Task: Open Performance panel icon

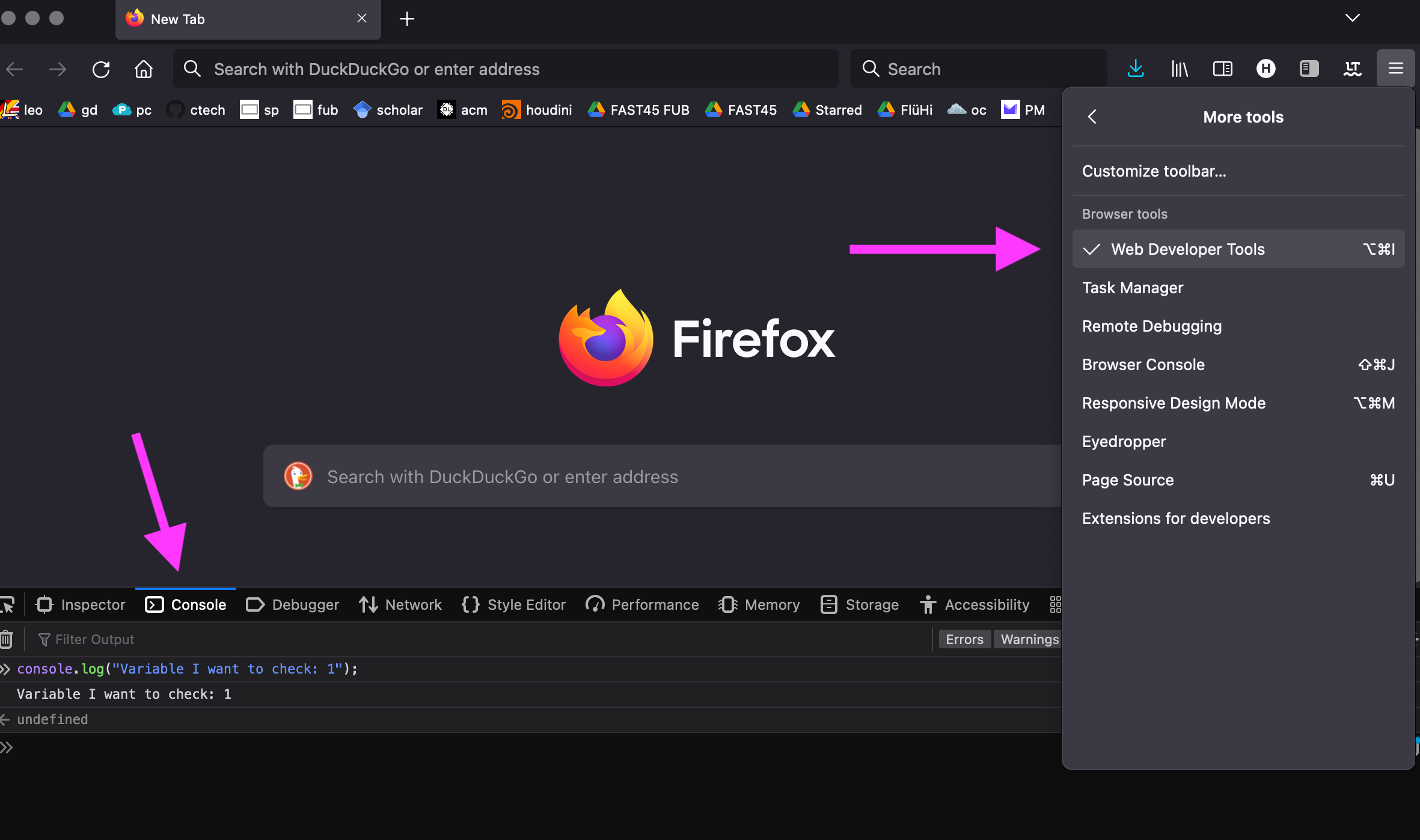Action: pyautogui.click(x=594, y=605)
